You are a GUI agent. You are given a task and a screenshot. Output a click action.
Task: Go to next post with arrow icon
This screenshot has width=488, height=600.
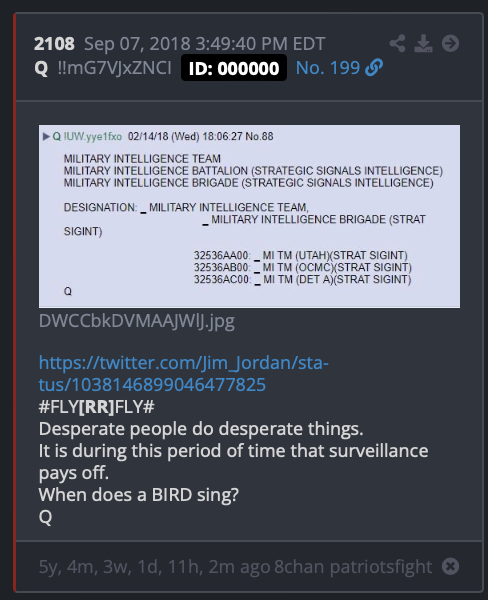coord(450,43)
